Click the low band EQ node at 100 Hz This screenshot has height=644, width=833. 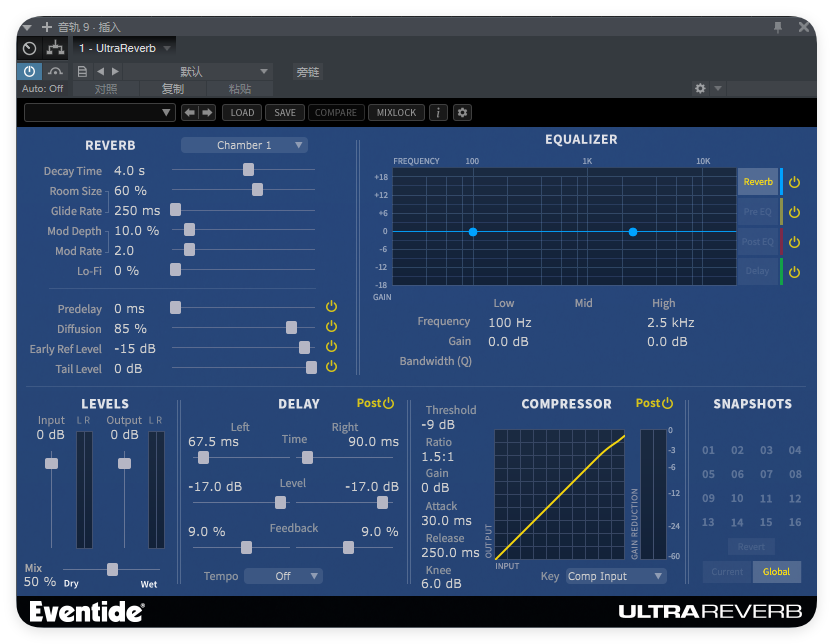(473, 232)
